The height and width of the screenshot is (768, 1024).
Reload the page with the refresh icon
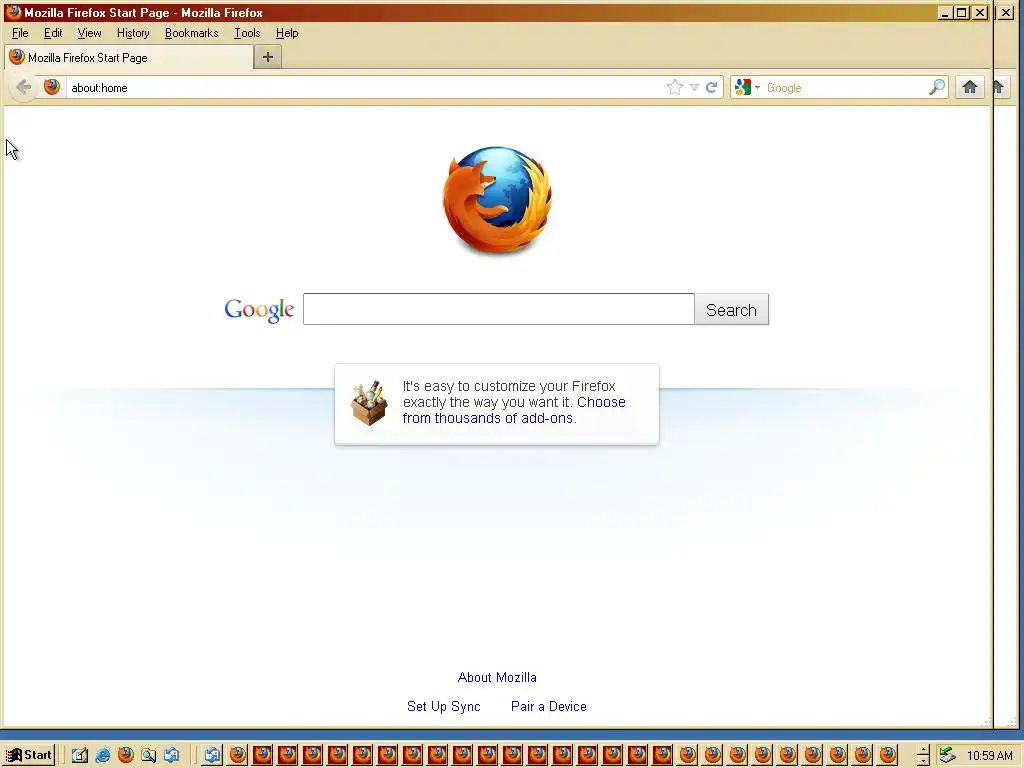pyautogui.click(x=712, y=88)
